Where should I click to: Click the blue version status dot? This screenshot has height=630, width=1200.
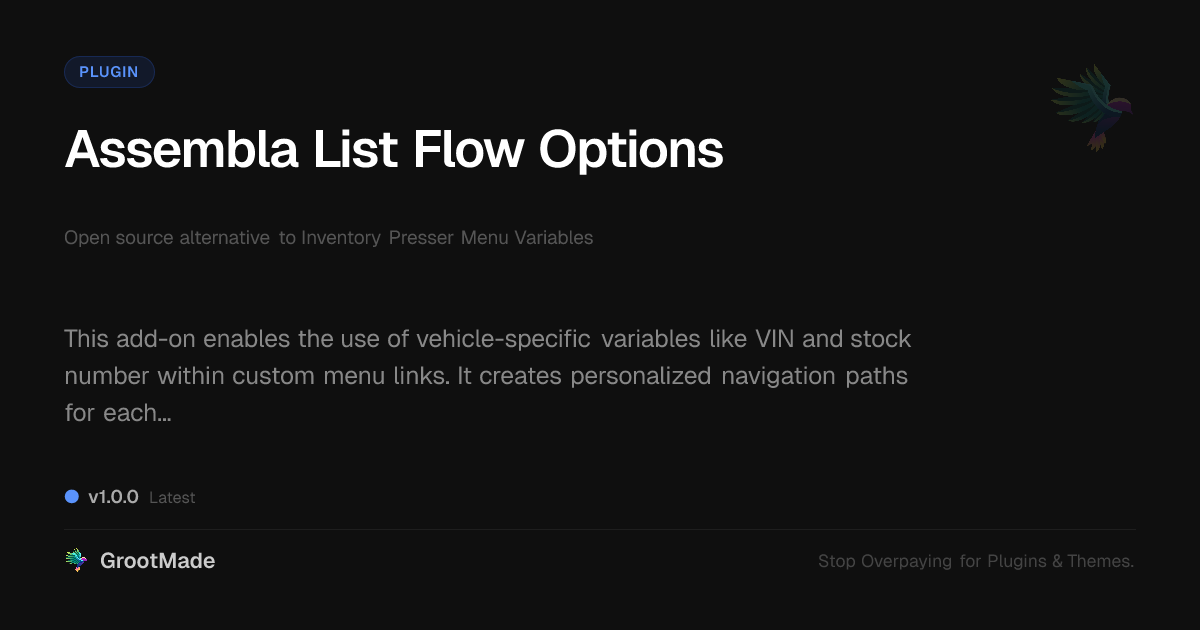click(x=71, y=497)
